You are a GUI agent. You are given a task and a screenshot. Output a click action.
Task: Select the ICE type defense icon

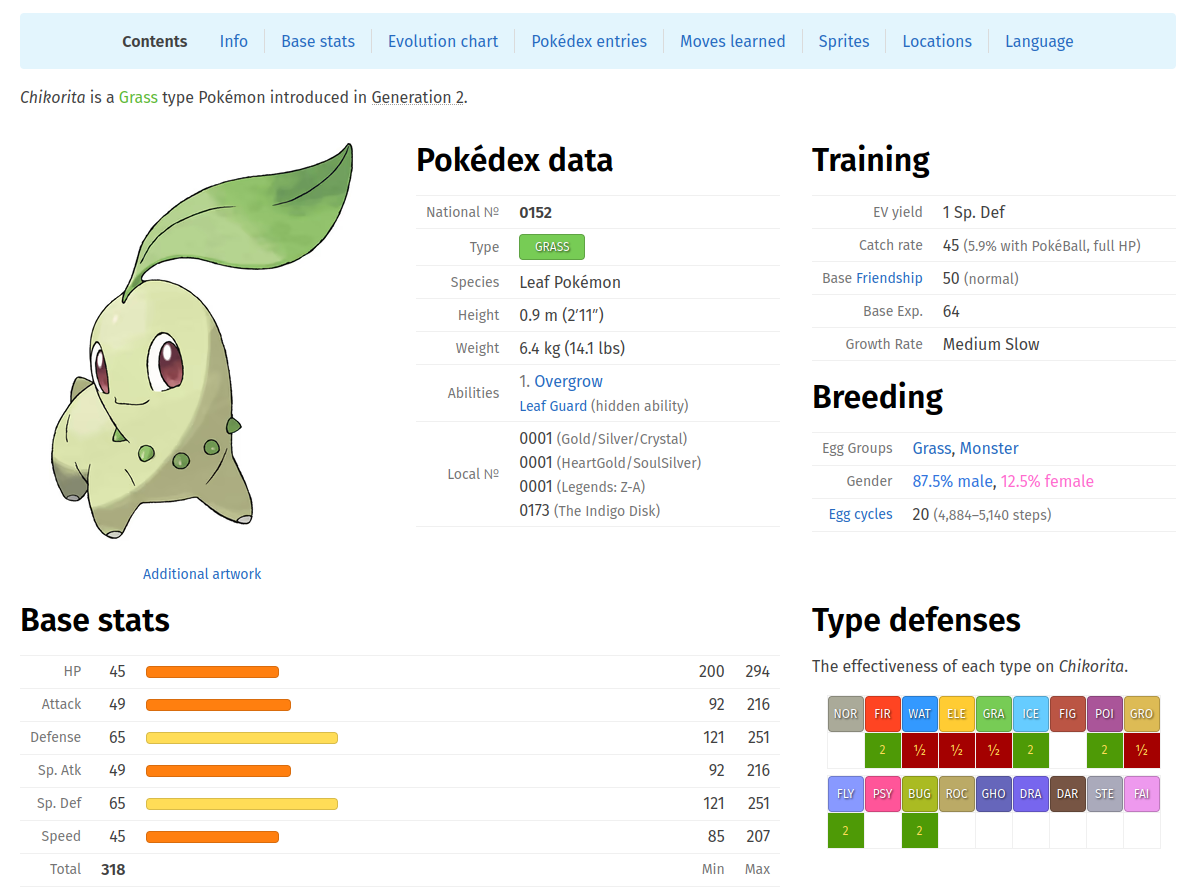[x=1030, y=713]
